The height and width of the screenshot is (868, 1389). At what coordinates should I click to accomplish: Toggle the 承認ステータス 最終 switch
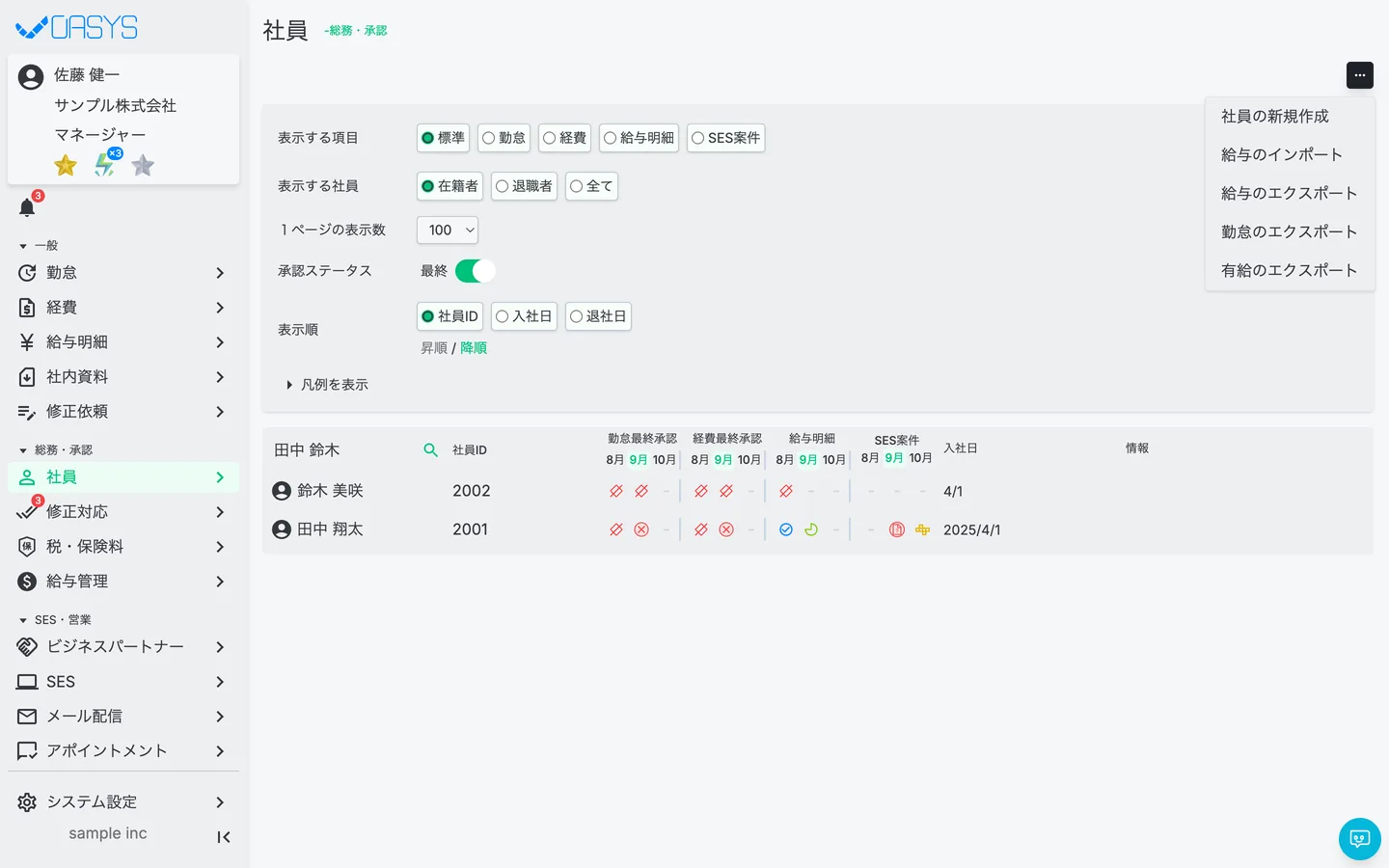476,271
